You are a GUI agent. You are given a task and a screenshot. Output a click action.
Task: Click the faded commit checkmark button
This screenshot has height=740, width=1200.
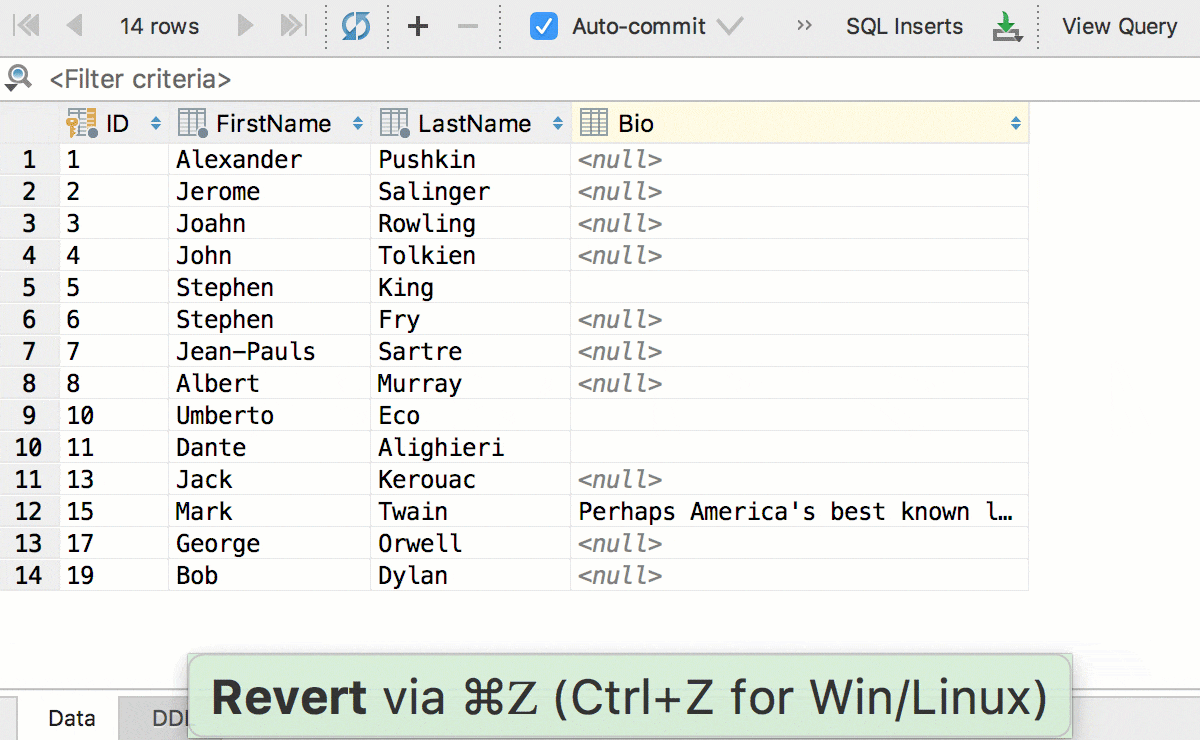tap(730, 27)
